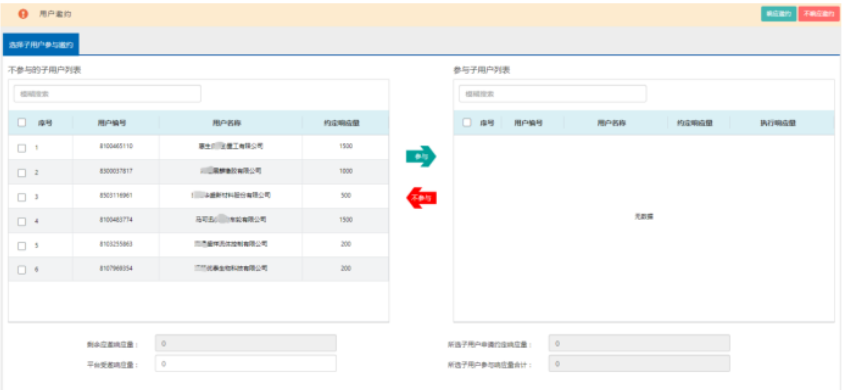Image resolution: width=843 pixels, height=390 pixels.
Task: Check the select-all box in right table header
Action: coord(467,123)
